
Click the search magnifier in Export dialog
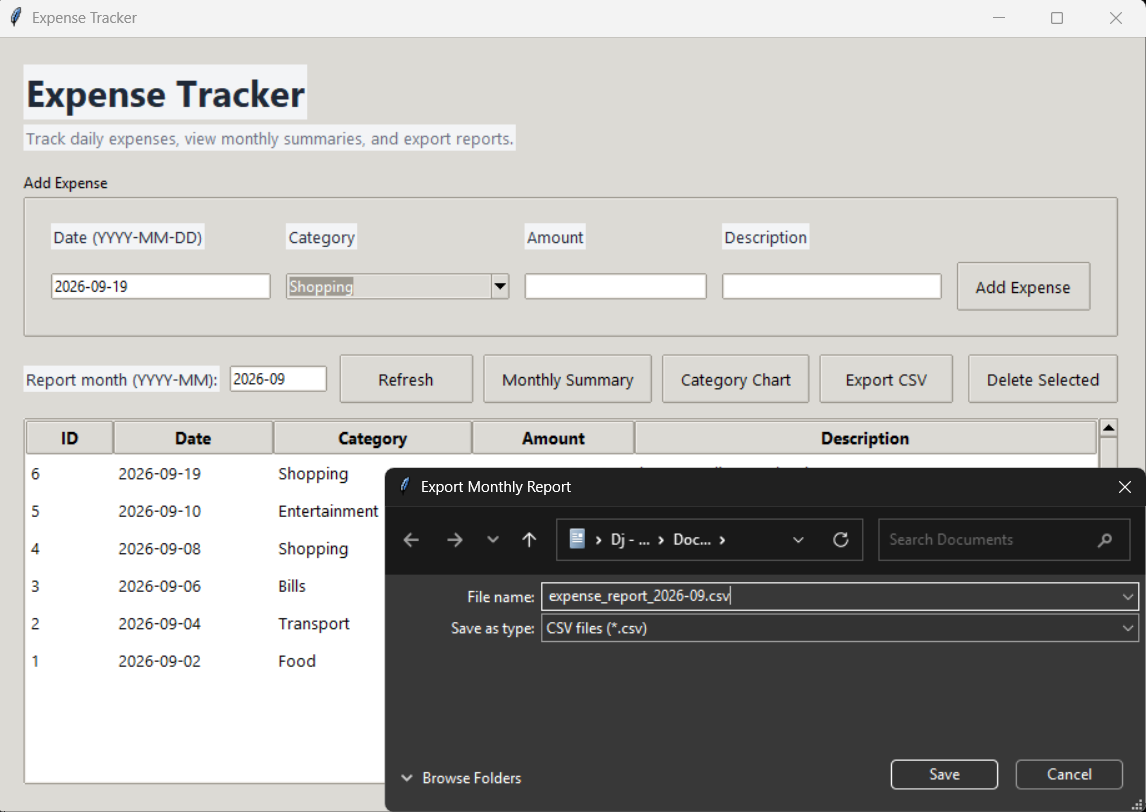(1104, 540)
